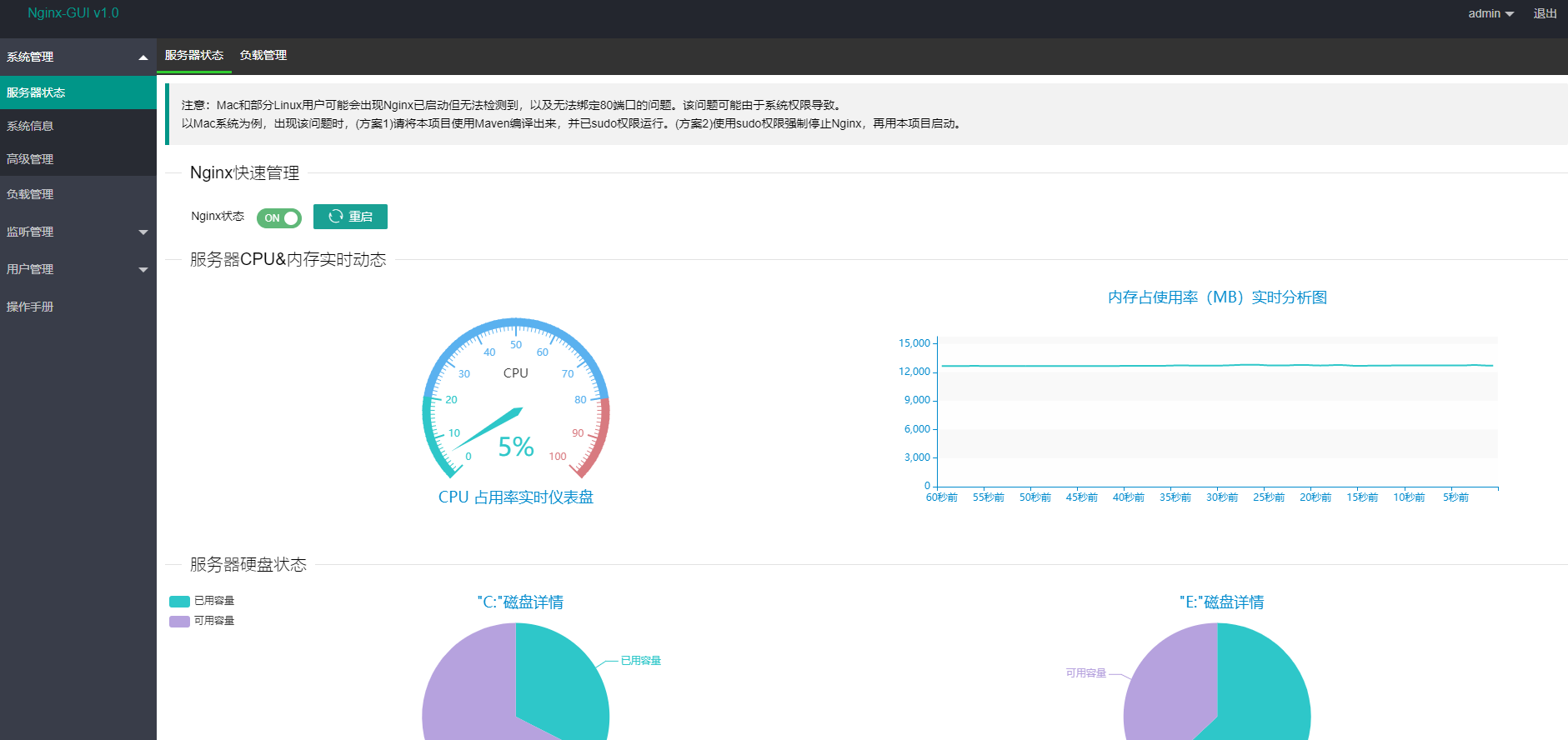Open 操作手册 in the sidebar

[78, 307]
